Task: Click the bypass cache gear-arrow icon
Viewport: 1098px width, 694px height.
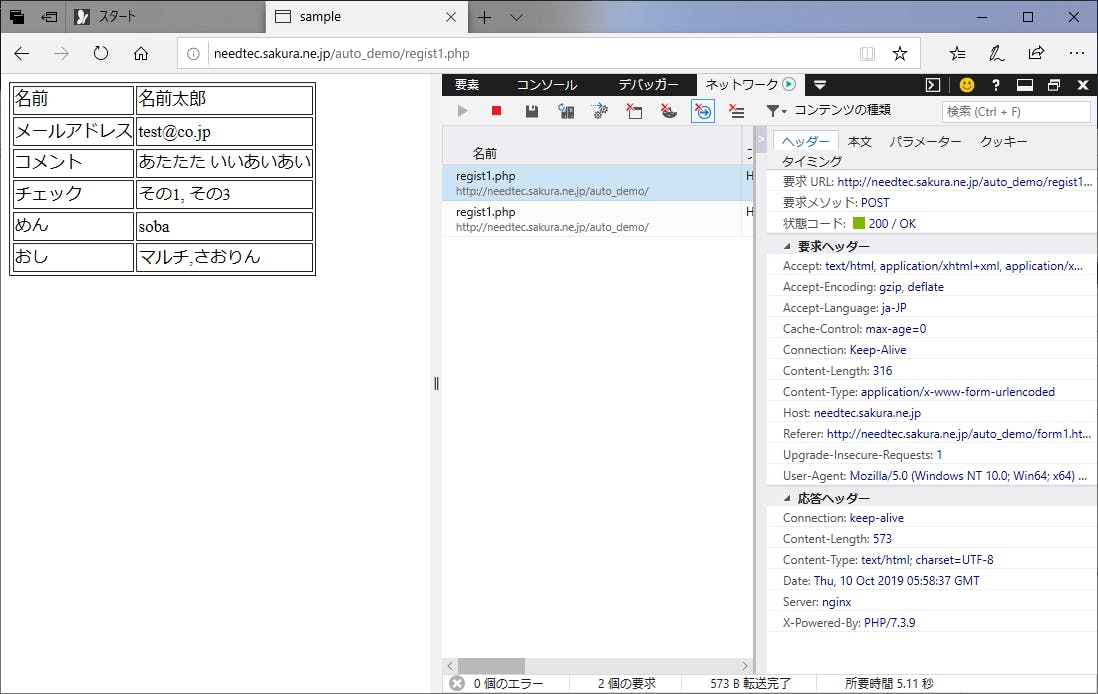Action: click(600, 111)
